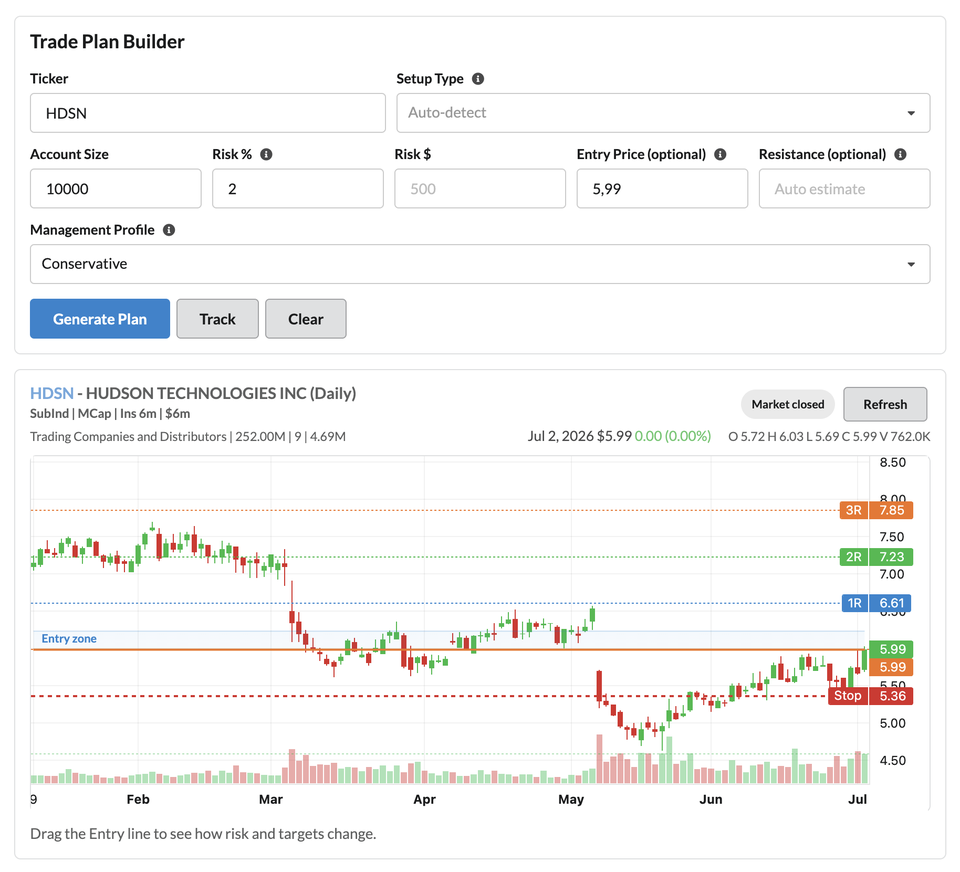Image resolution: width=960 pixels, height=872 pixels.
Task: Click the Clear button
Action: (x=306, y=318)
